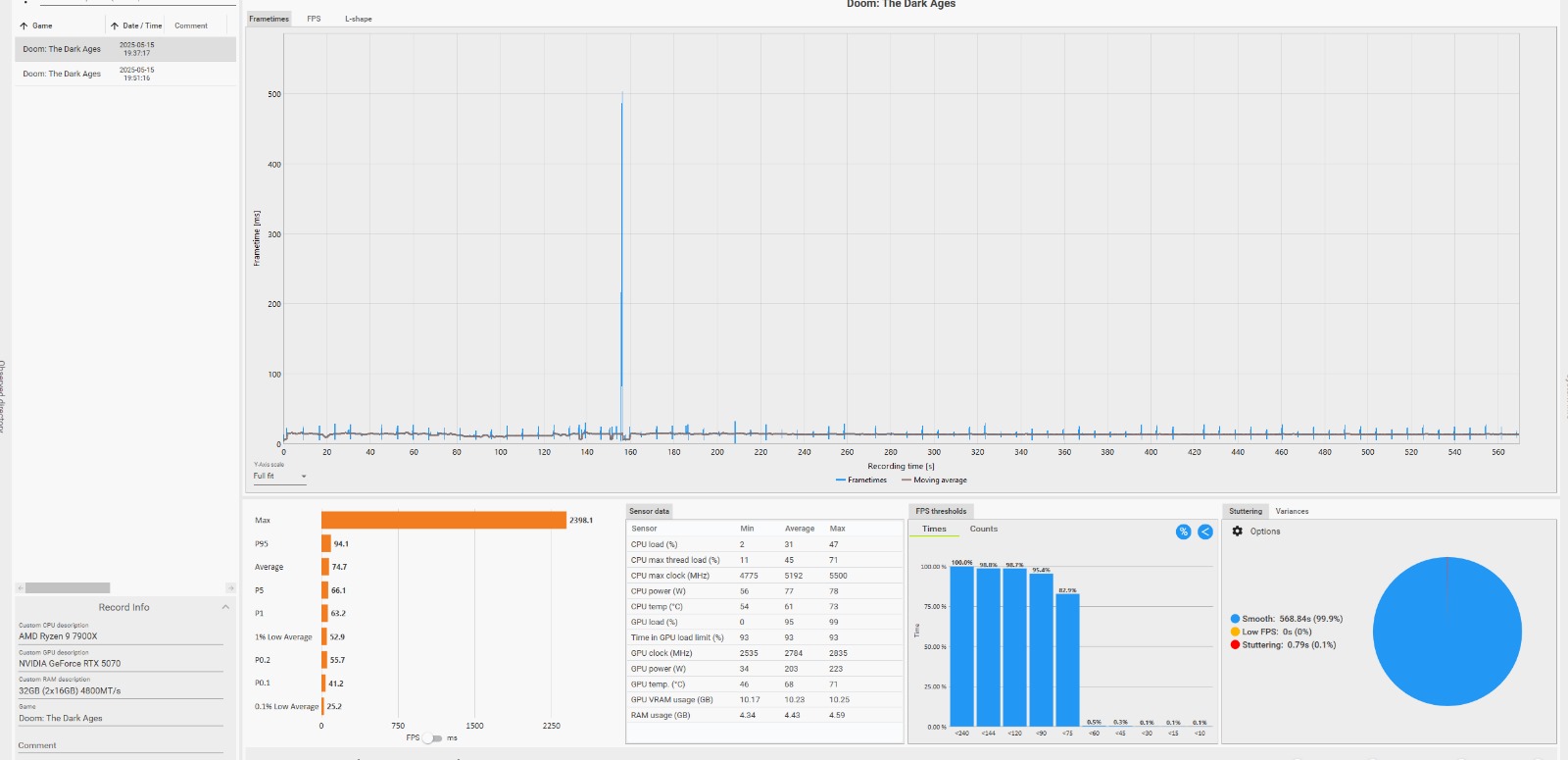1568x760 pixels.
Task: Click the sort arrow beside Game column
Action: (24, 25)
